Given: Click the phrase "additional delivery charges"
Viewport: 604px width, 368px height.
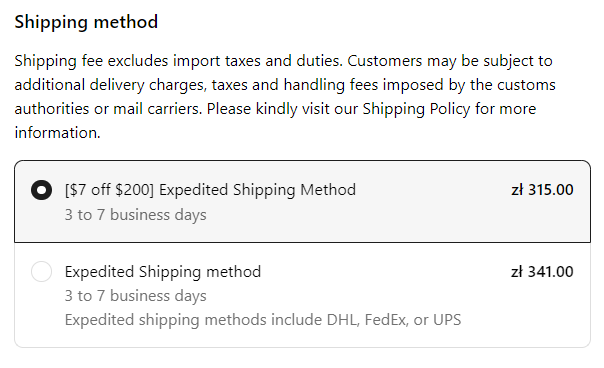Looking at the screenshot, I should [110, 85].
